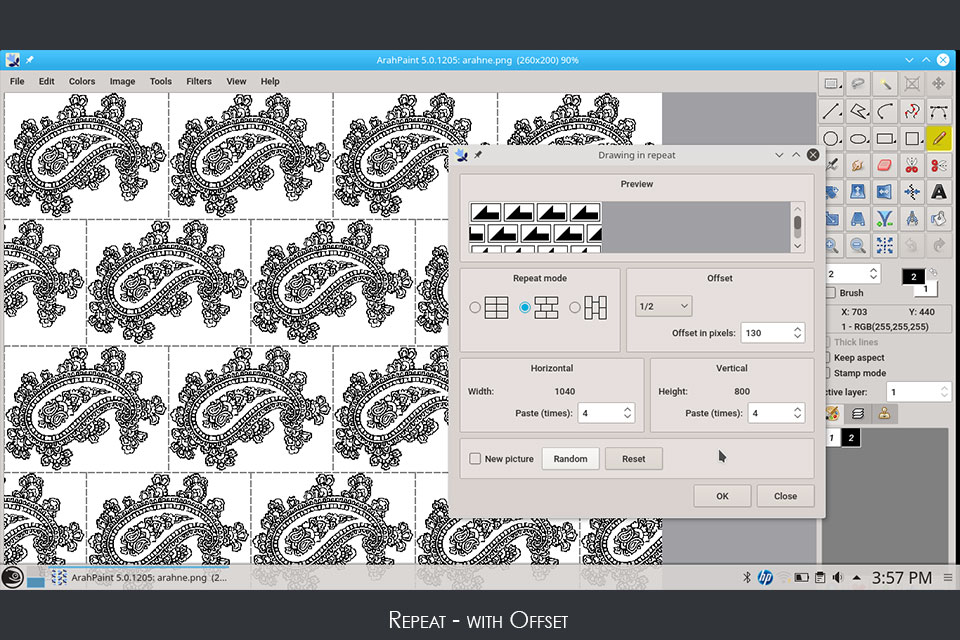960x640 pixels.
Task: Enable the New picture checkbox
Action: pyautogui.click(x=475, y=459)
